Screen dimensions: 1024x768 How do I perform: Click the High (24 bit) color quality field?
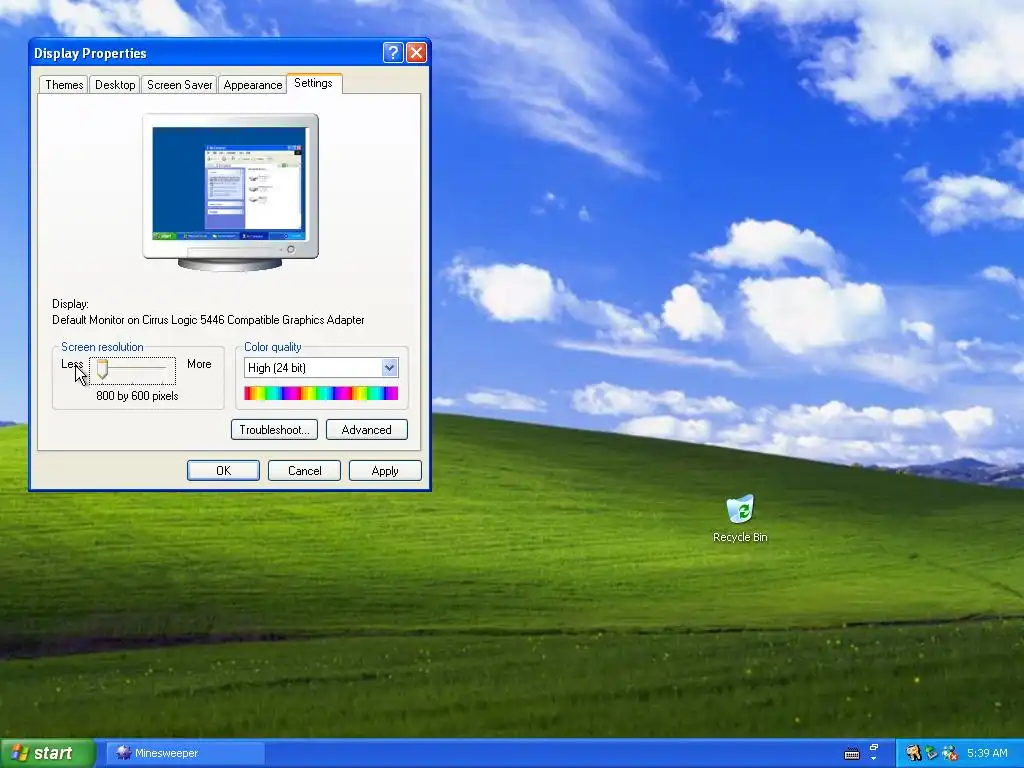point(321,368)
